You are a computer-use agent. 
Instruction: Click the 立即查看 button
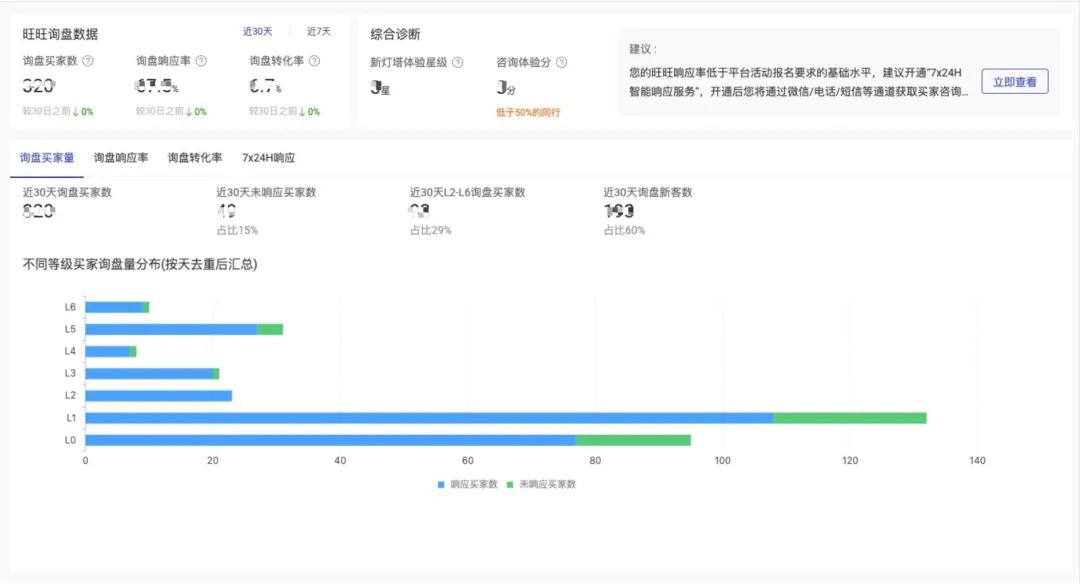tap(1015, 81)
